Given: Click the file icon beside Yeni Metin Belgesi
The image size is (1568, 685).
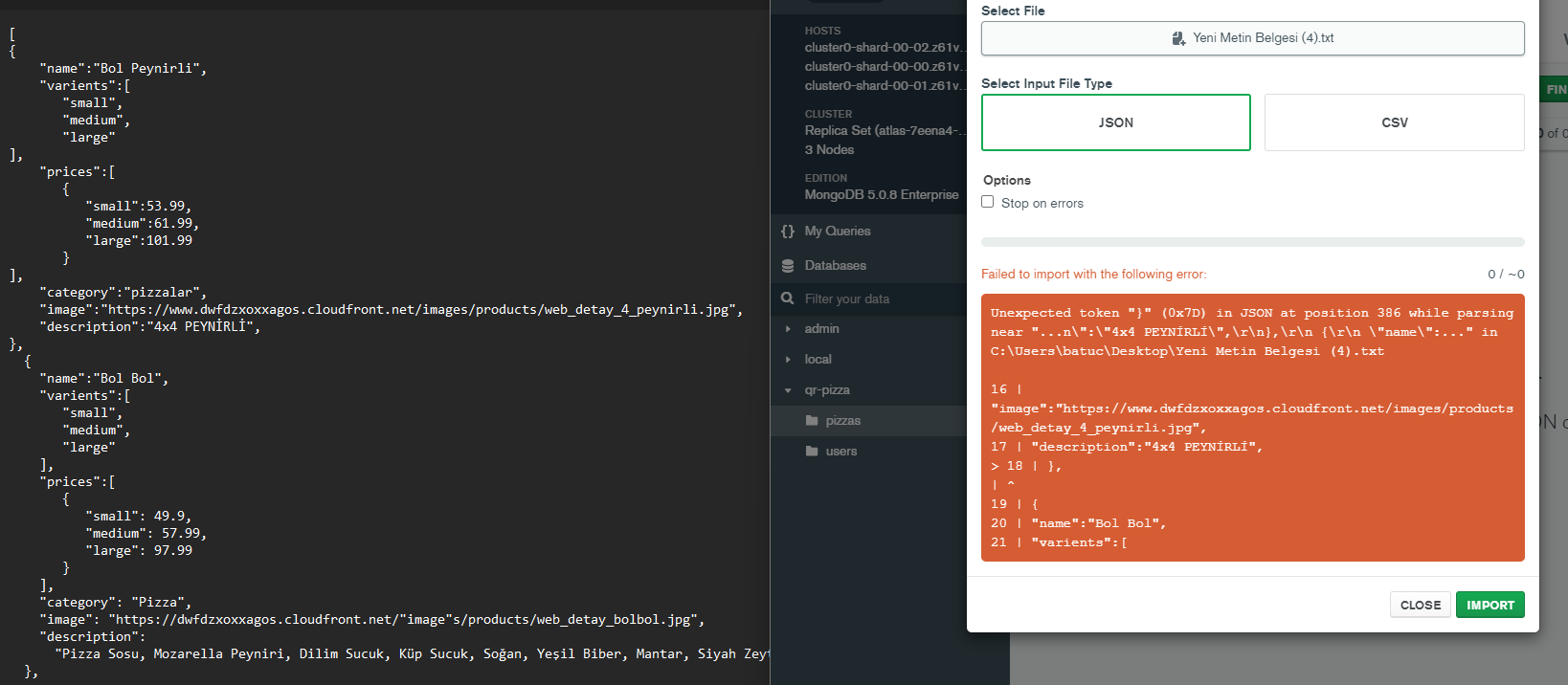Looking at the screenshot, I should tap(1178, 38).
